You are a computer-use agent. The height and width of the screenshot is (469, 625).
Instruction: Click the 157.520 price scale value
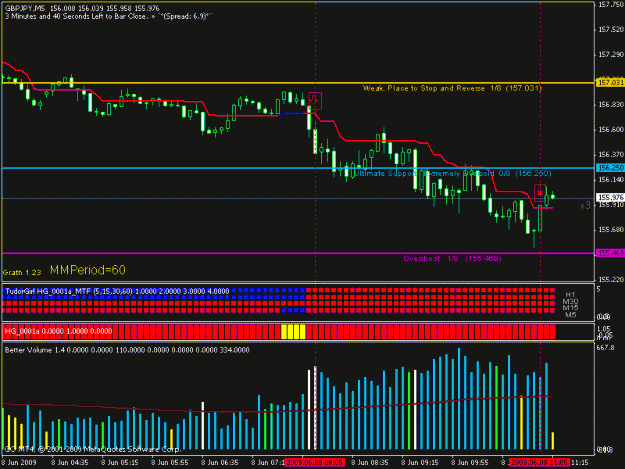(x=611, y=29)
